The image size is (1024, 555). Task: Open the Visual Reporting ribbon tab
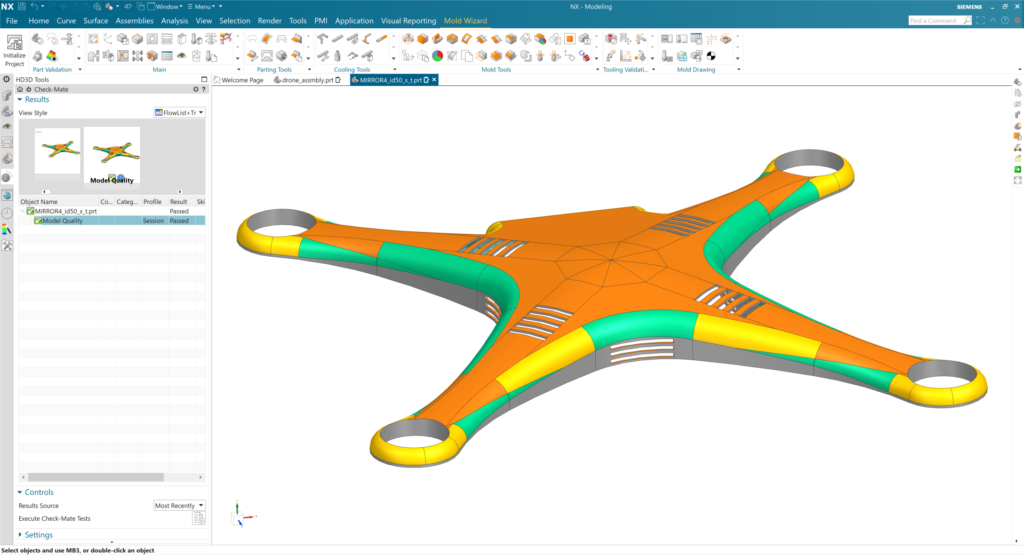(408, 21)
